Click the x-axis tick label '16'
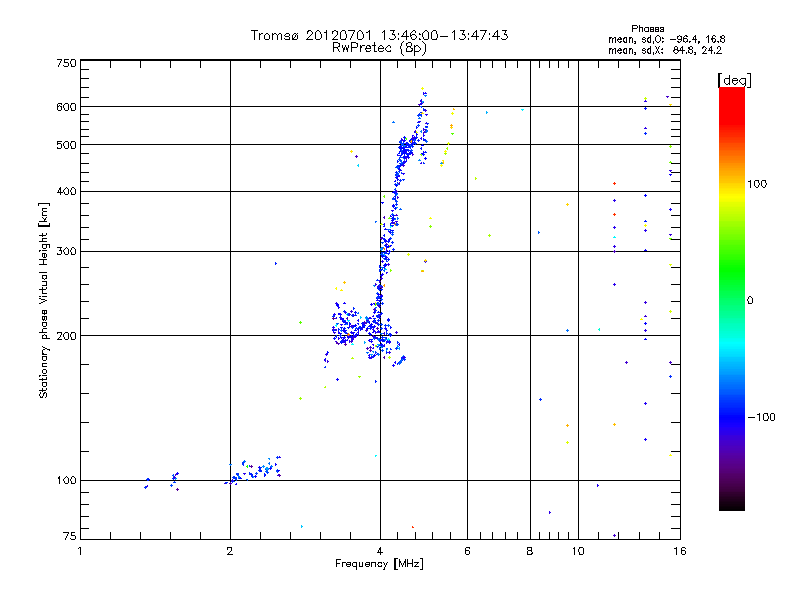This screenshot has width=800, height=600. [680, 551]
